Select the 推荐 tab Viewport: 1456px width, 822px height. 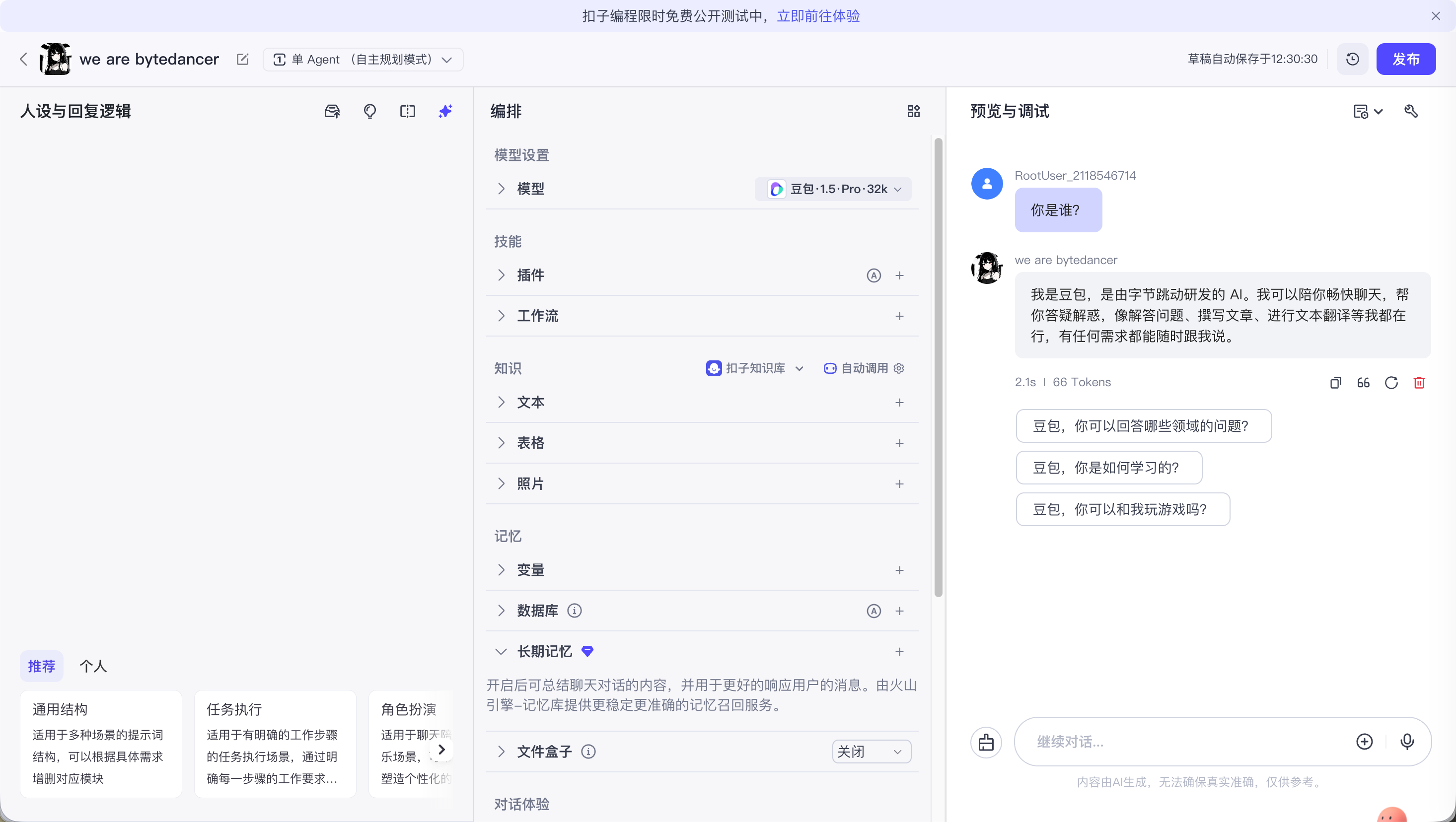[x=41, y=666]
